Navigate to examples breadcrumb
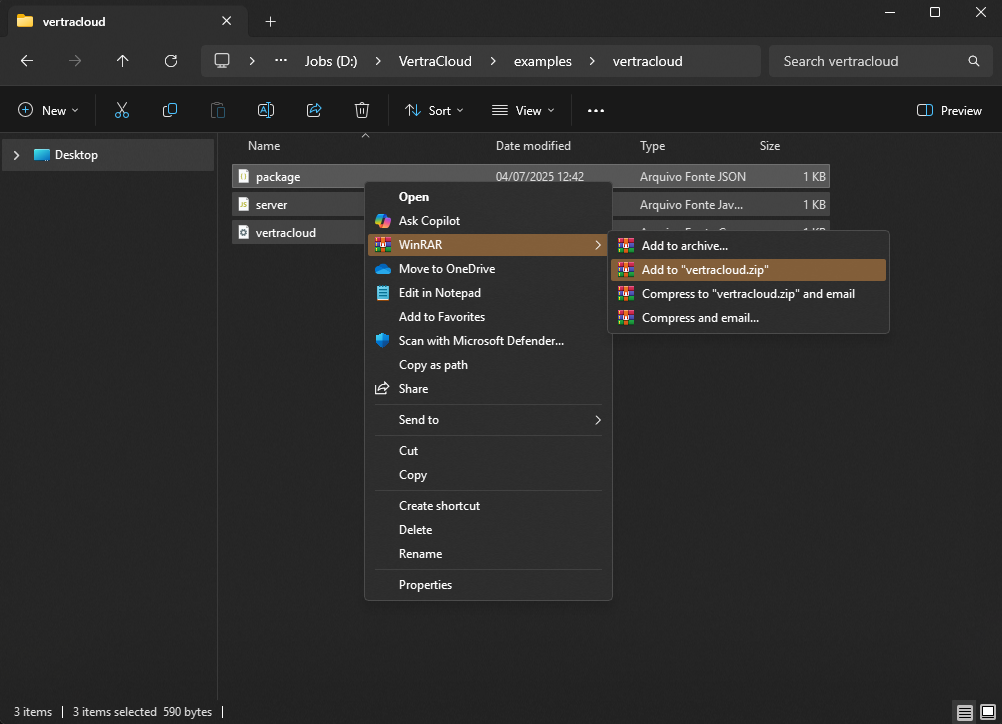The image size is (1002, 724). click(x=543, y=61)
